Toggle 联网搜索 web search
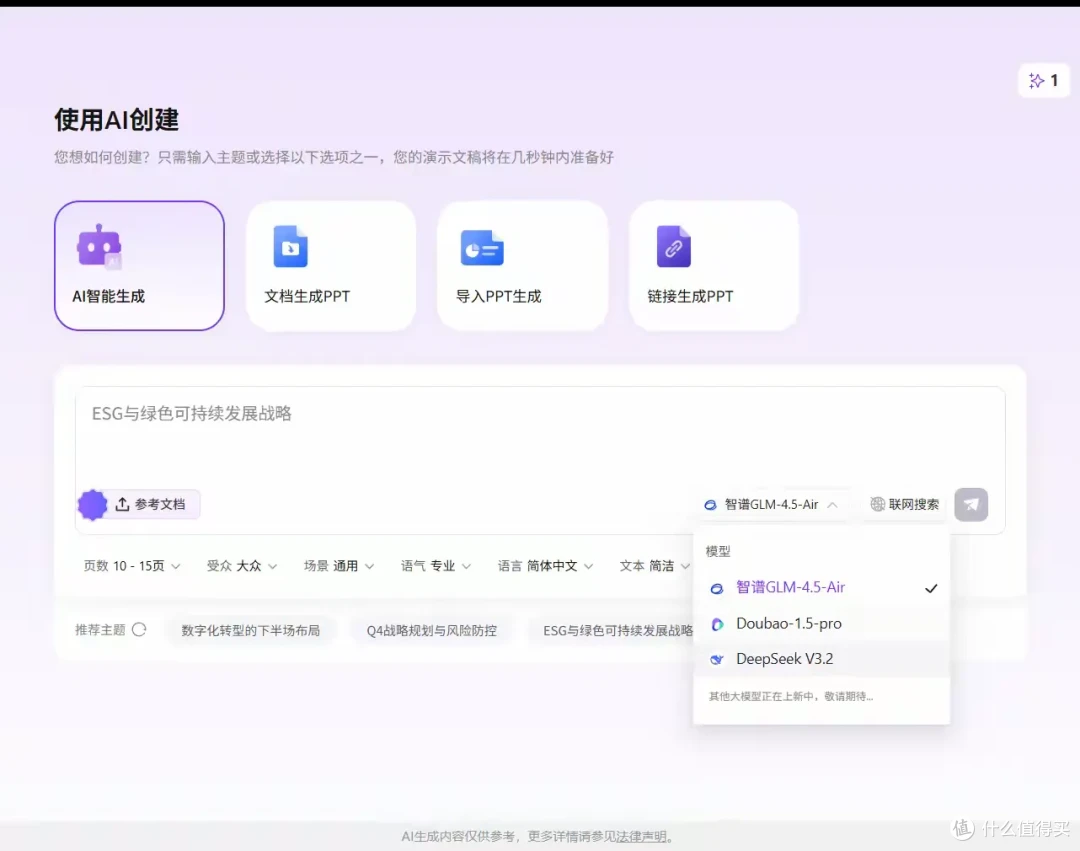Image resolution: width=1080 pixels, height=851 pixels. point(904,505)
